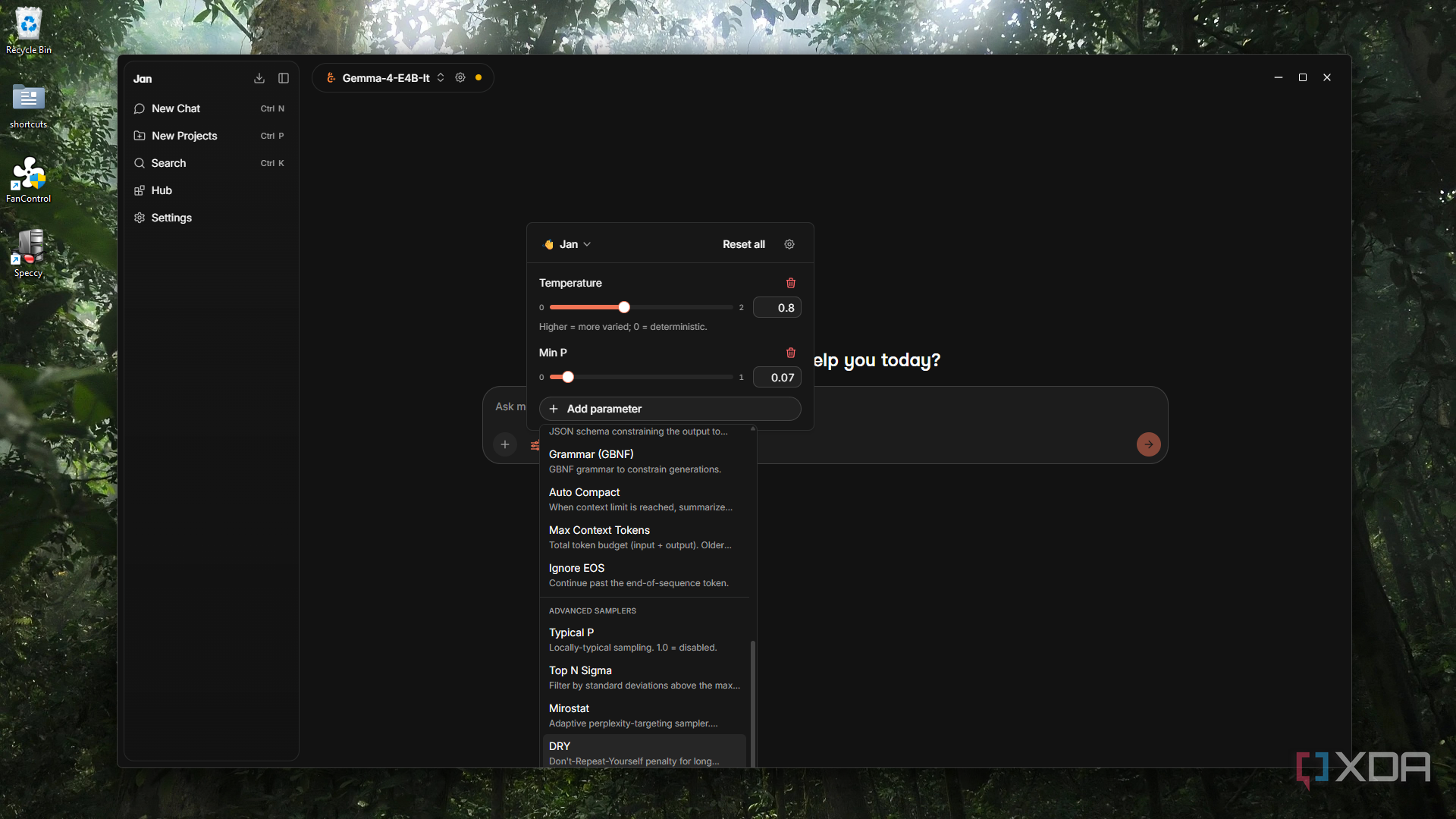Select Grammar (GBNF) parameter option
The width and height of the screenshot is (1456, 819).
[x=645, y=461]
